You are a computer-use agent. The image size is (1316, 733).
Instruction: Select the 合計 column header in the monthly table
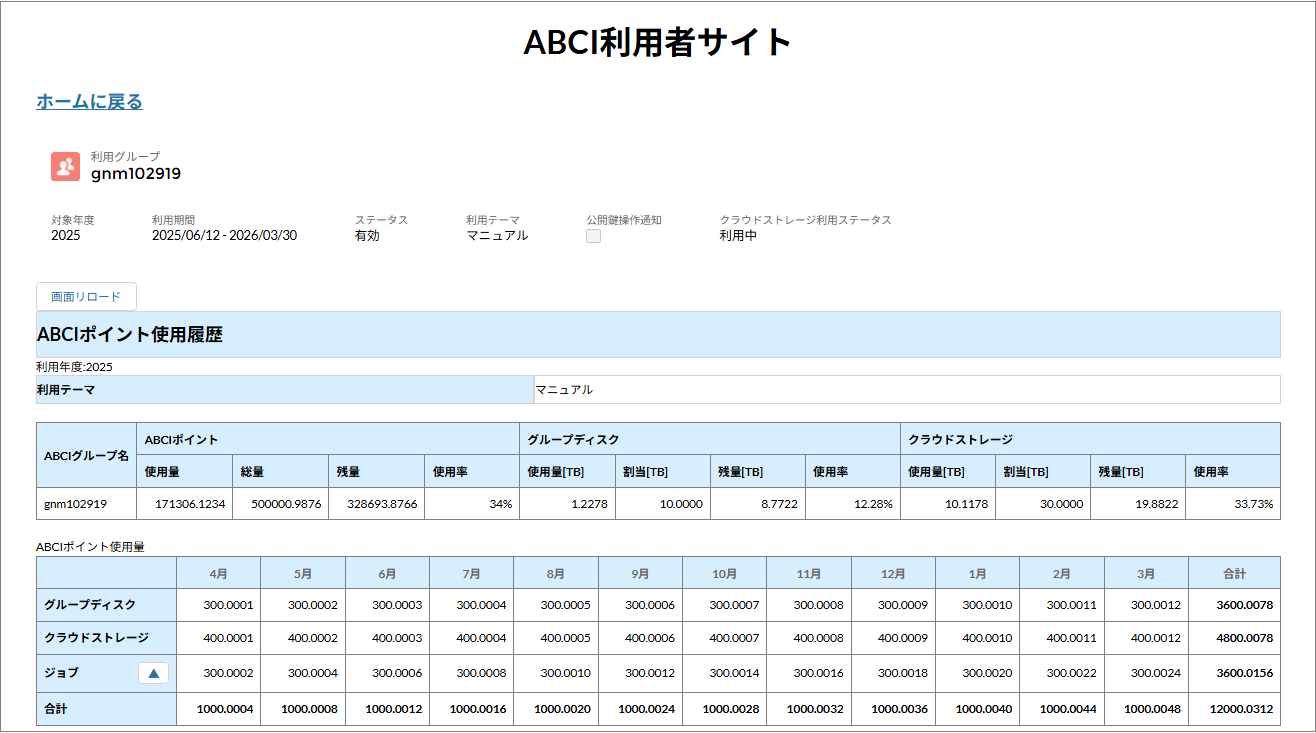[1234, 574]
